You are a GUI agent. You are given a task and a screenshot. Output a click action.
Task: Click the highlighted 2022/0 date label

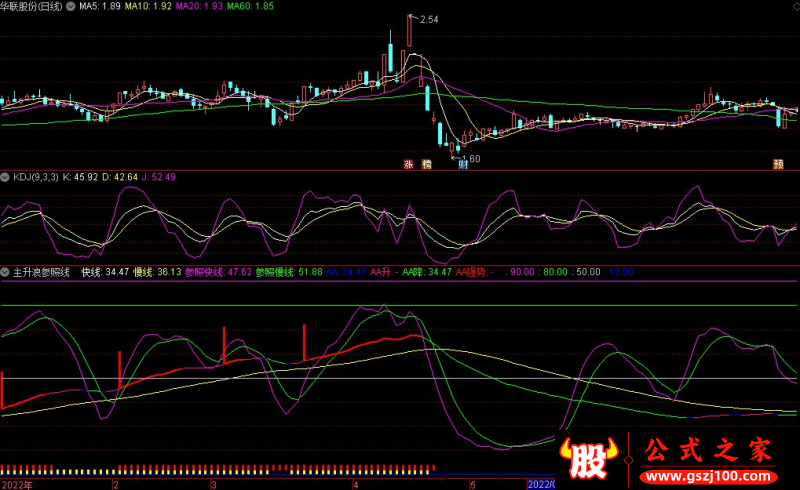541,484
